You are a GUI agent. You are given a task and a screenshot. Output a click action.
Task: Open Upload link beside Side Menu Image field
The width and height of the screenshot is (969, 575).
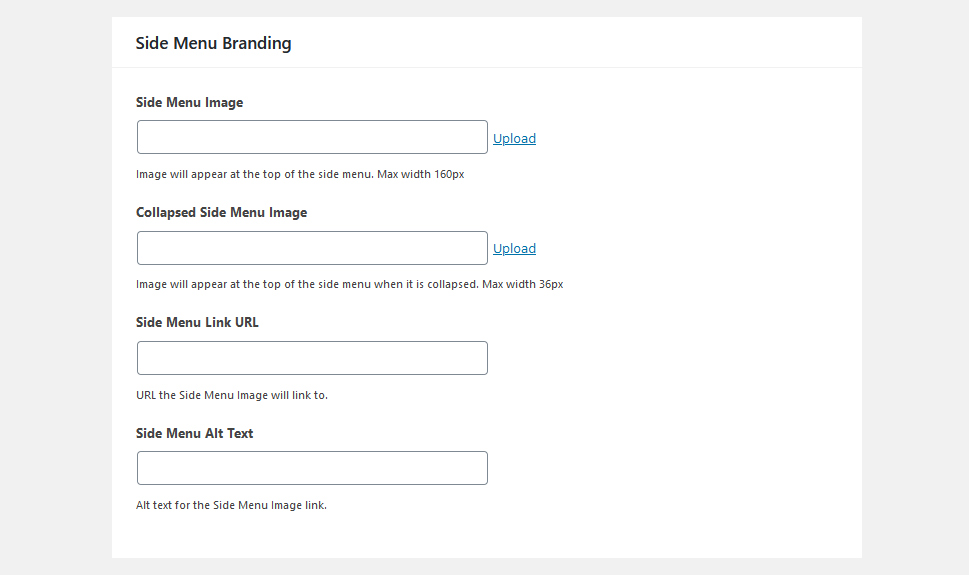click(x=514, y=138)
